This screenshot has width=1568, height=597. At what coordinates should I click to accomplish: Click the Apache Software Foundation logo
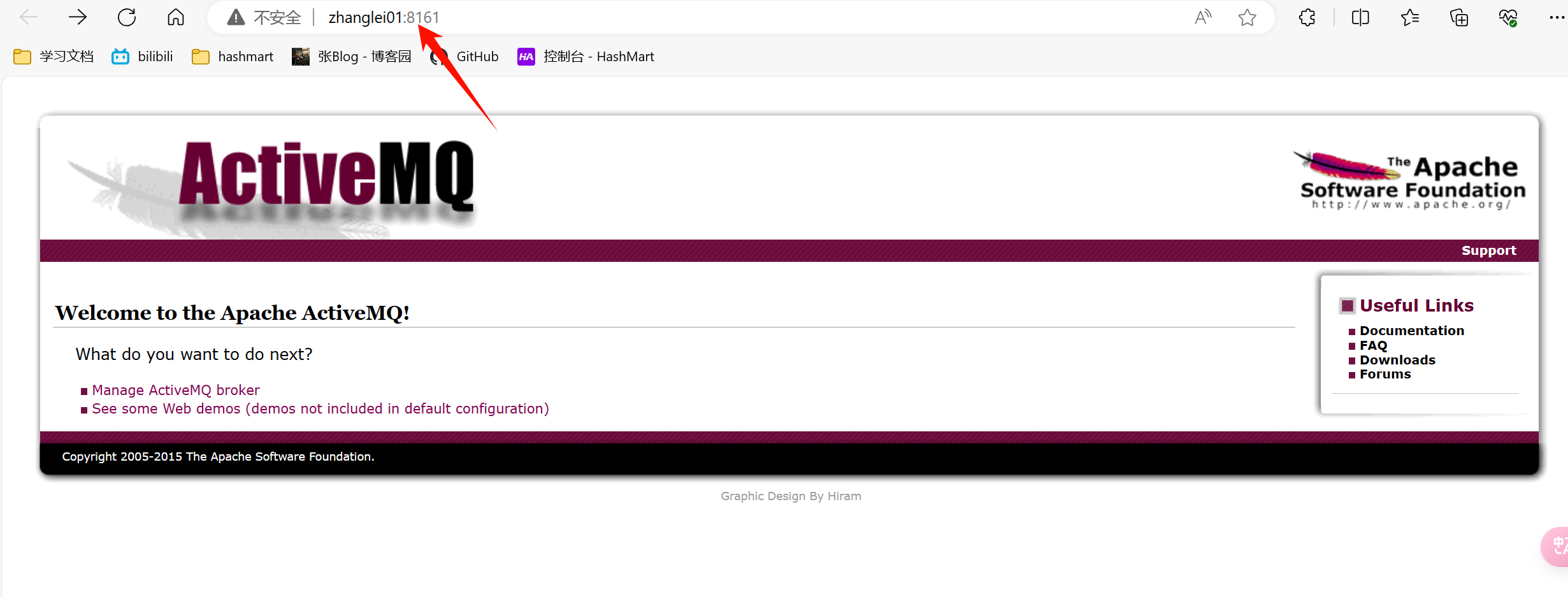tap(1410, 180)
